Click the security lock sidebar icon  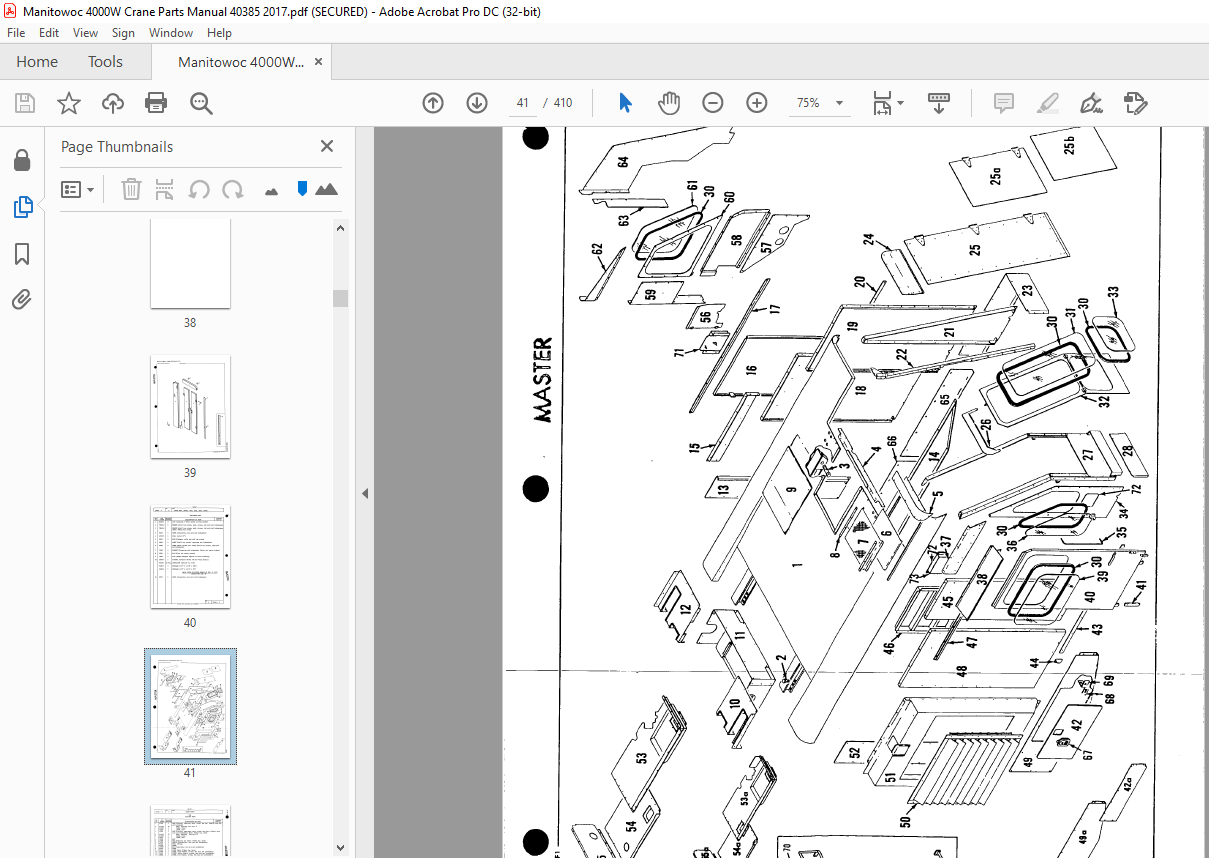coord(22,160)
